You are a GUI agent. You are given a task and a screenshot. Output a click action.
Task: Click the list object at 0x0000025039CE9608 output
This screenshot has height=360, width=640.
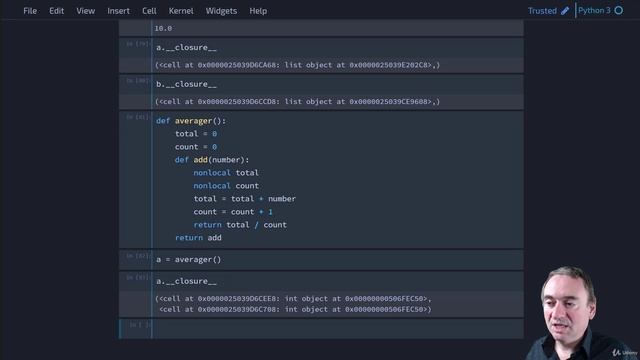(x=297, y=102)
